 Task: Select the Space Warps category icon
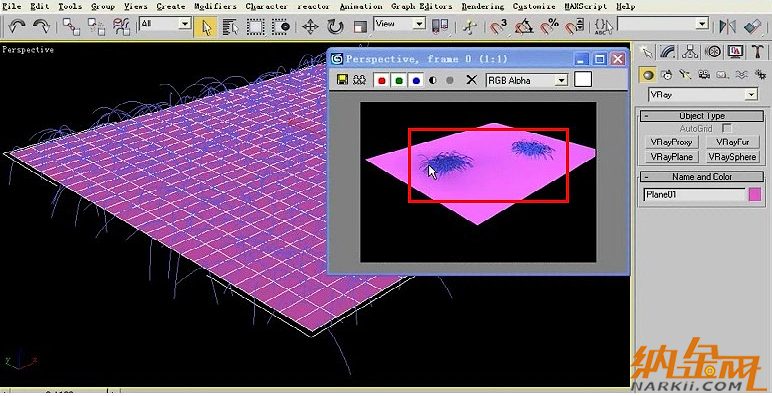741,75
